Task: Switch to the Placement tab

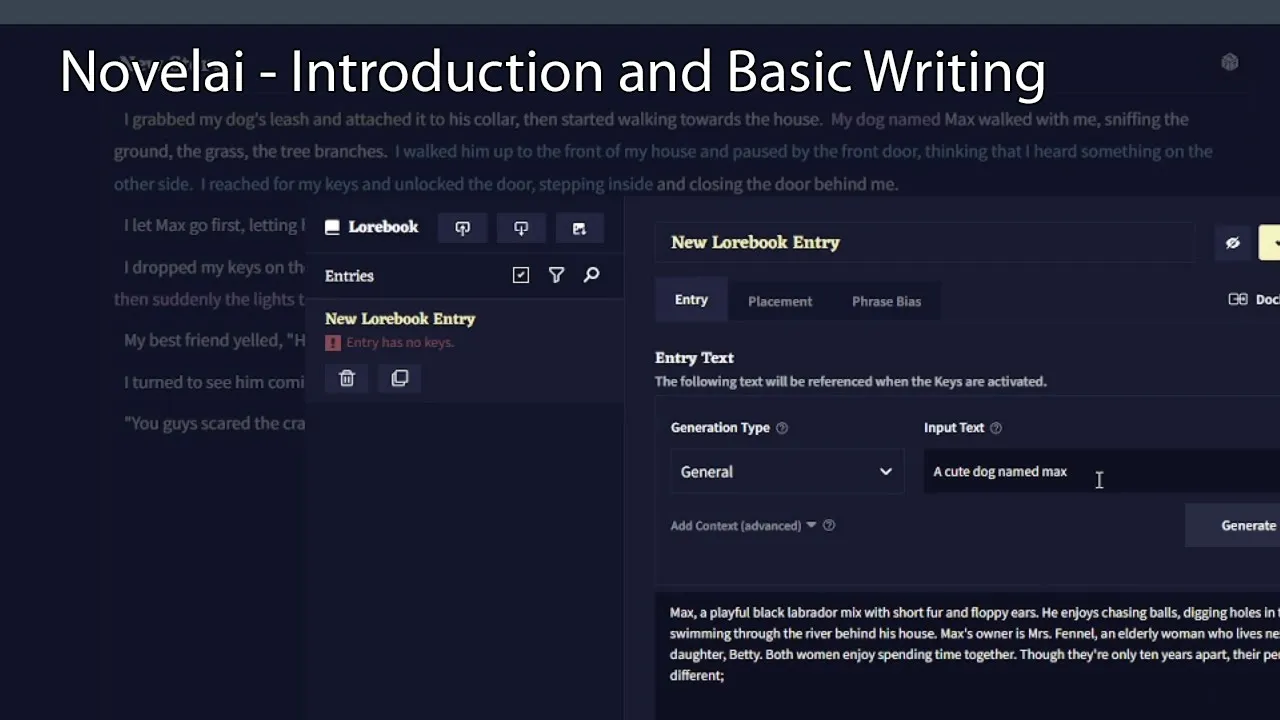Action: (x=780, y=301)
